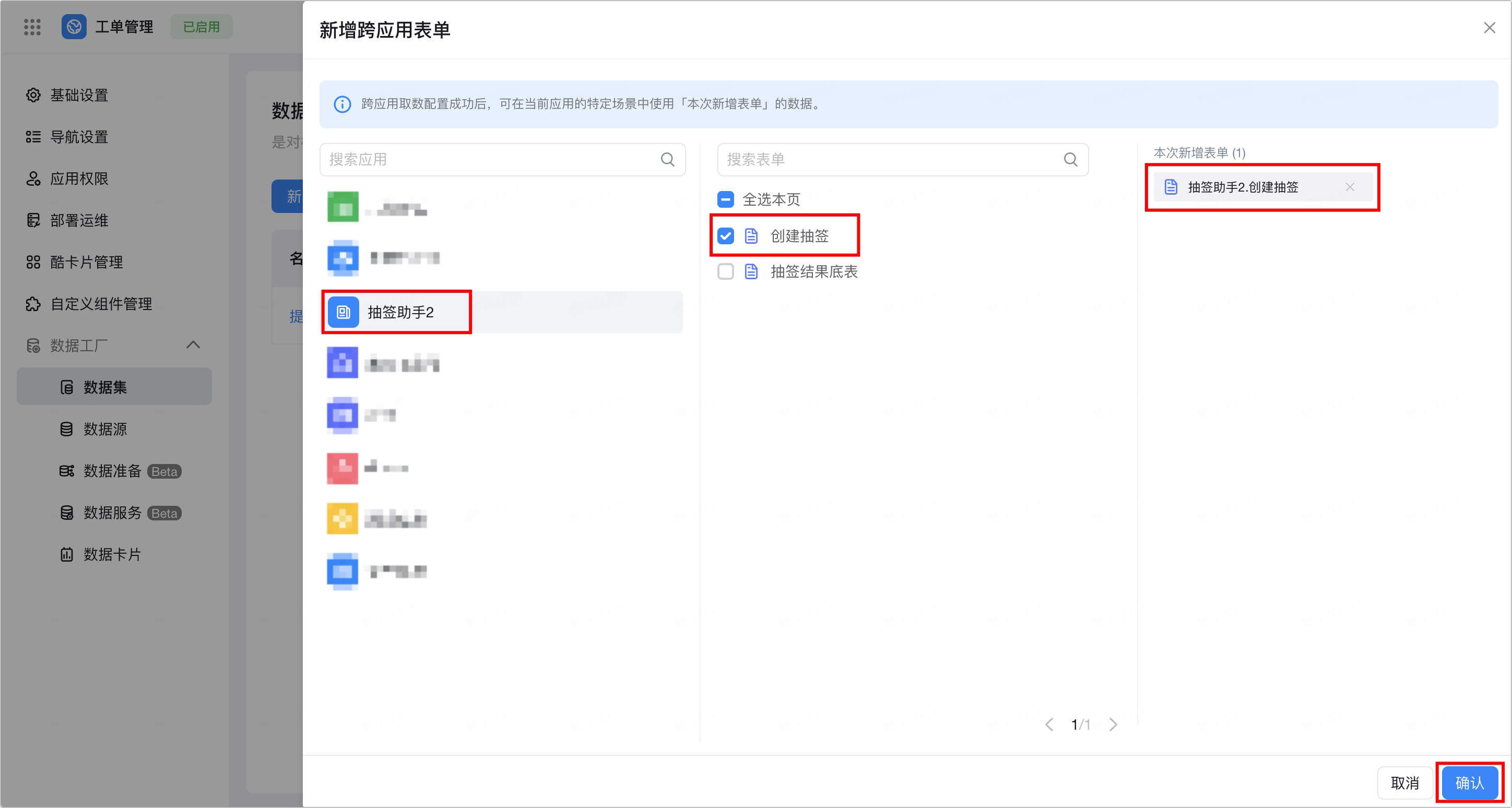Screen dimensions: 1512x808
Task: Go to previous page of form list
Action: (x=1049, y=724)
